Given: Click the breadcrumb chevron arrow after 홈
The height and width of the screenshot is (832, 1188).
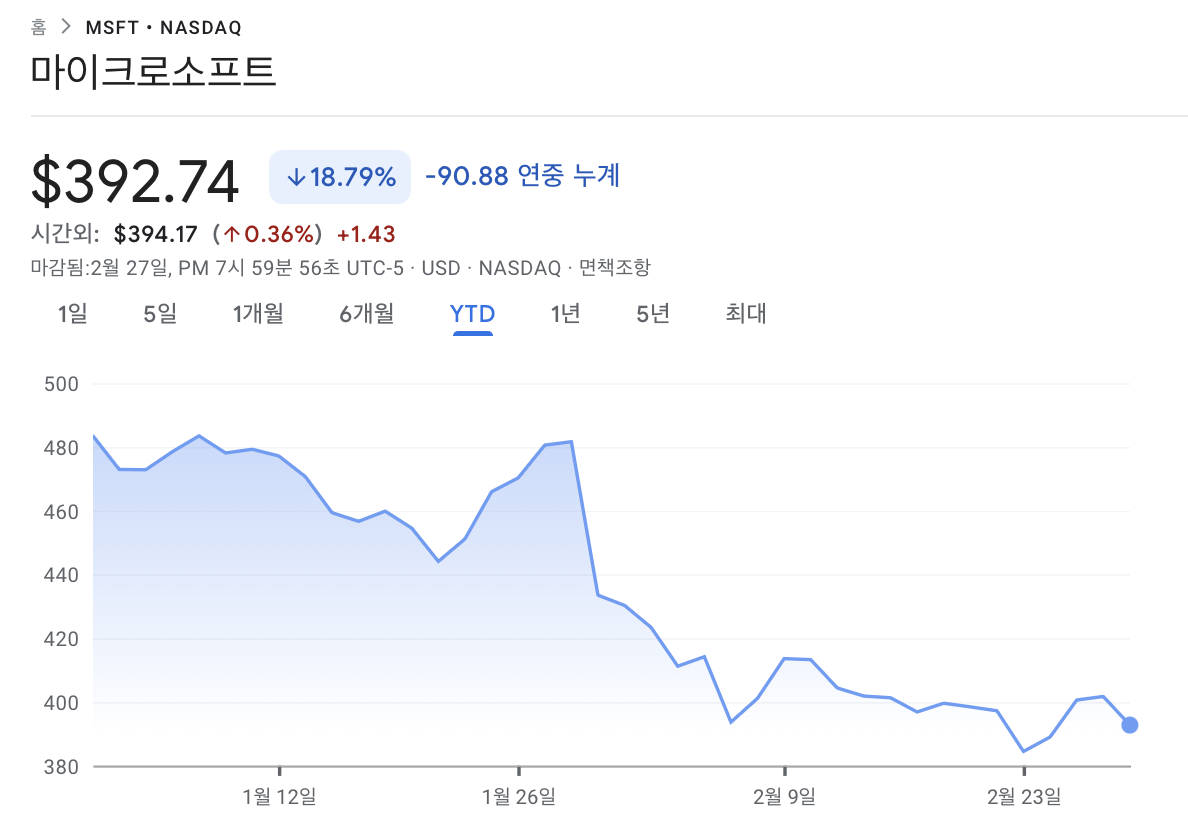Looking at the screenshot, I should 66,27.
